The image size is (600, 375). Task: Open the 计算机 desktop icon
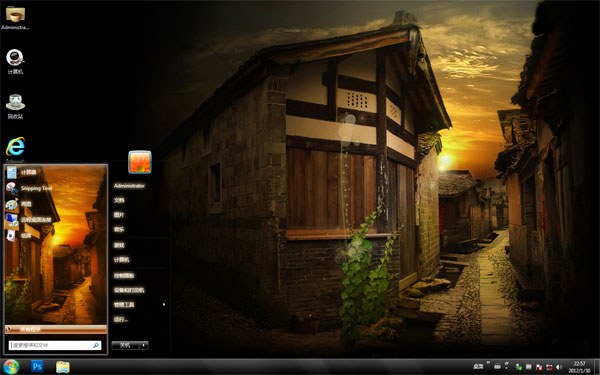click(x=15, y=61)
